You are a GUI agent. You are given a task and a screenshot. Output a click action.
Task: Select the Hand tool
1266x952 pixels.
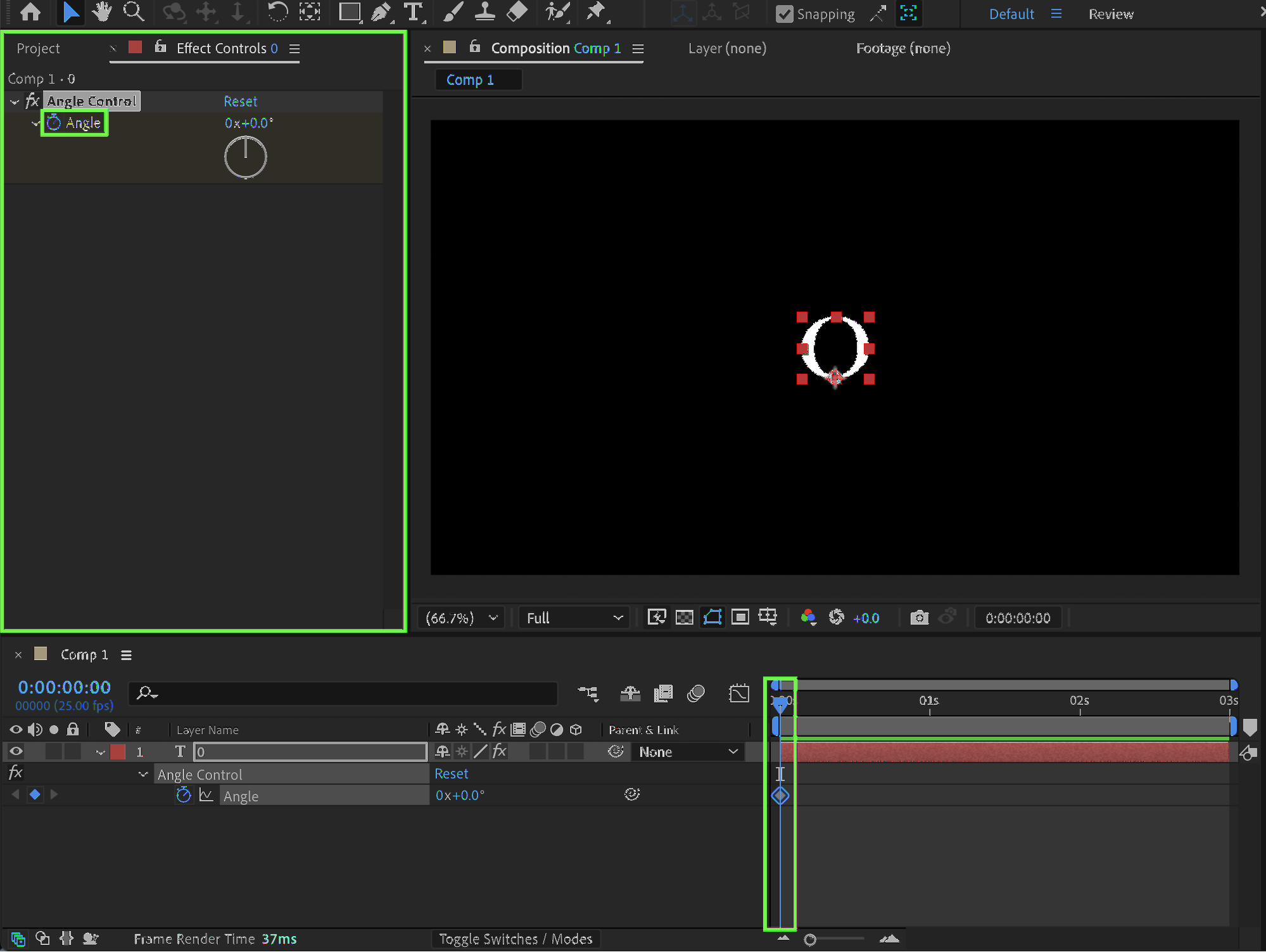pos(101,12)
